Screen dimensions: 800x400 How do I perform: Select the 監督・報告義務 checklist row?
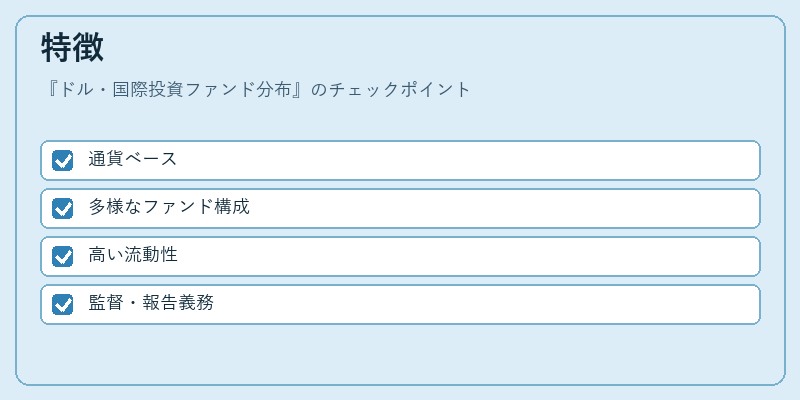pyautogui.click(x=401, y=304)
